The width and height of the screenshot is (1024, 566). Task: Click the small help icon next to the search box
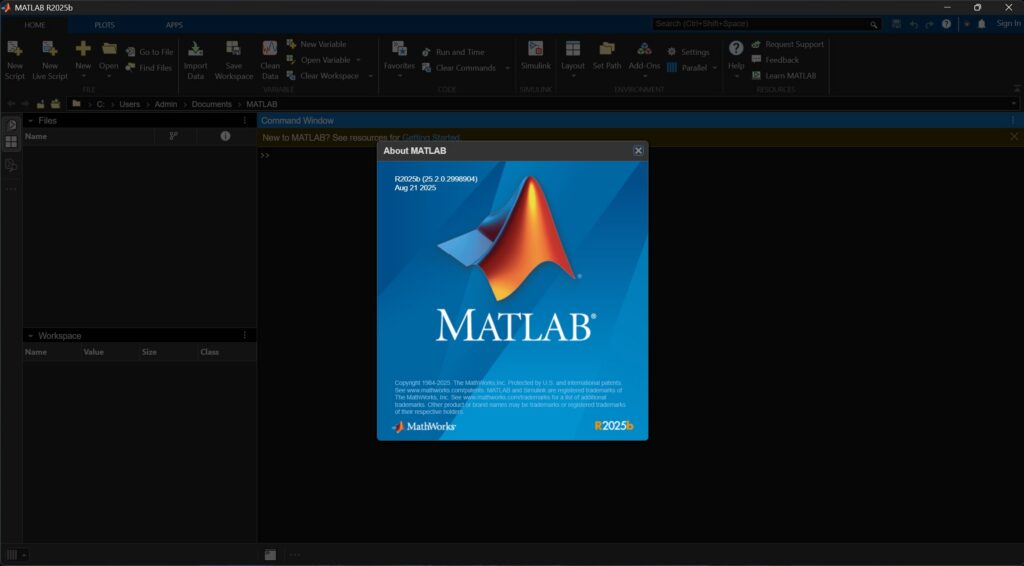coord(946,24)
